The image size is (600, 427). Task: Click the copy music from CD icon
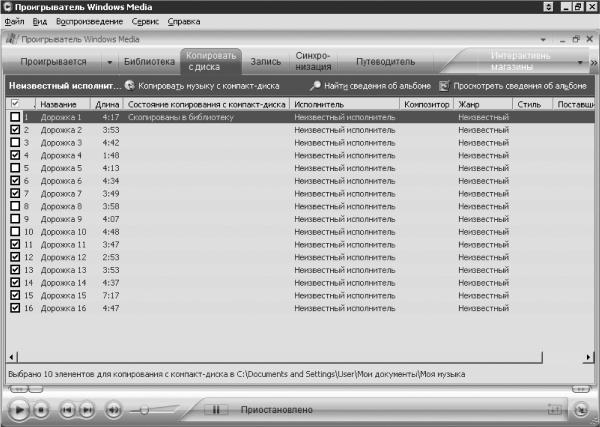(x=129, y=86)
